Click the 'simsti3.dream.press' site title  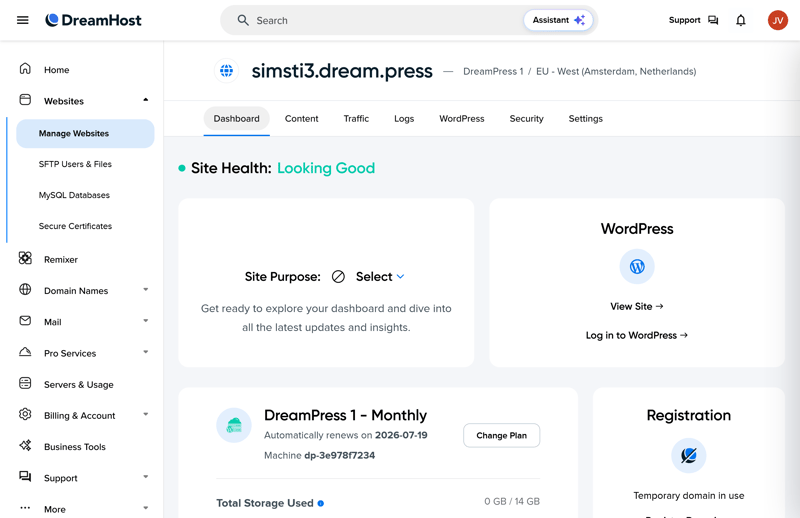coord(342,71)
